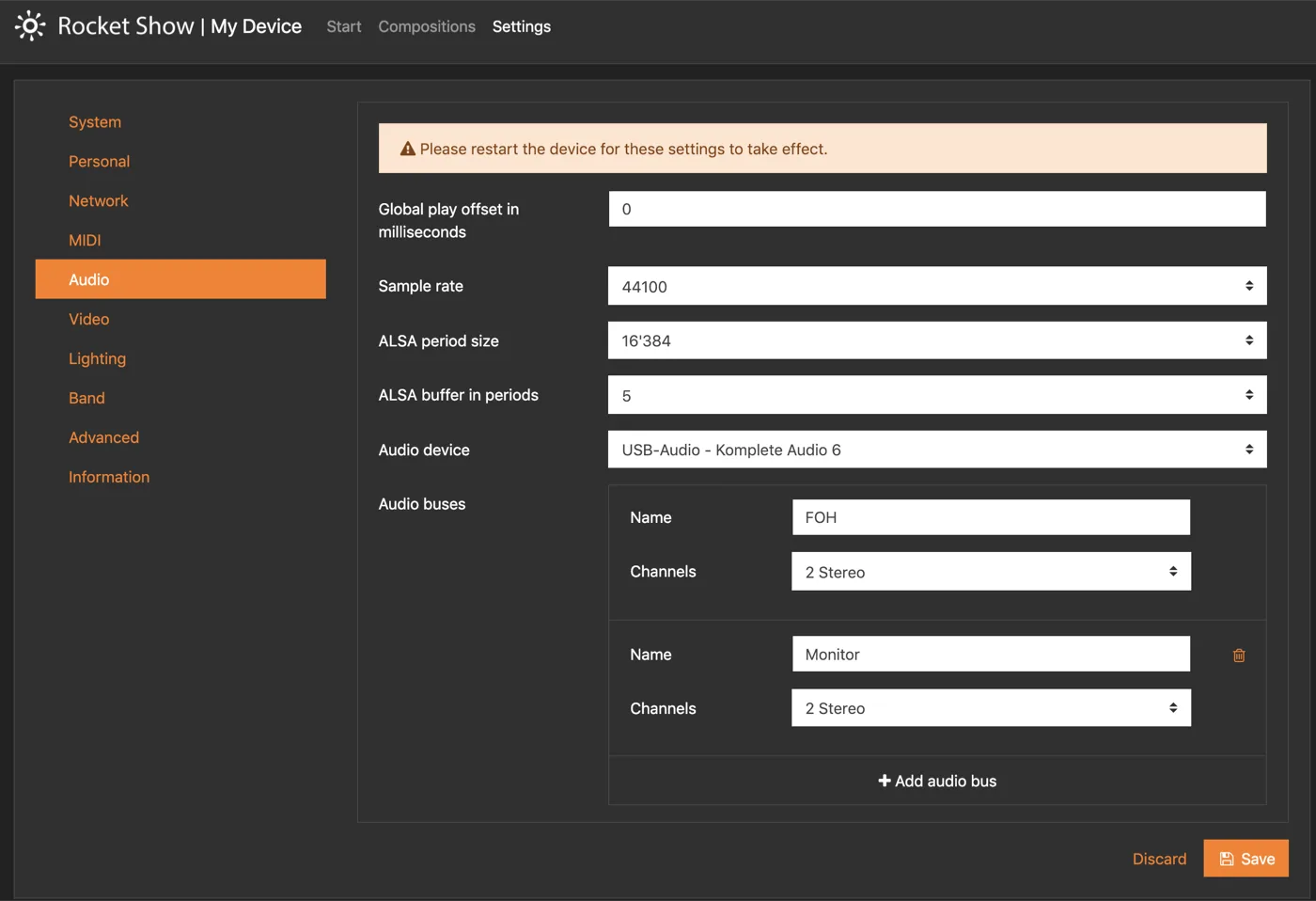Screen dimensions: 1316x901
Task: Focus the Global play offset input field
Action: tap(937, 209)
